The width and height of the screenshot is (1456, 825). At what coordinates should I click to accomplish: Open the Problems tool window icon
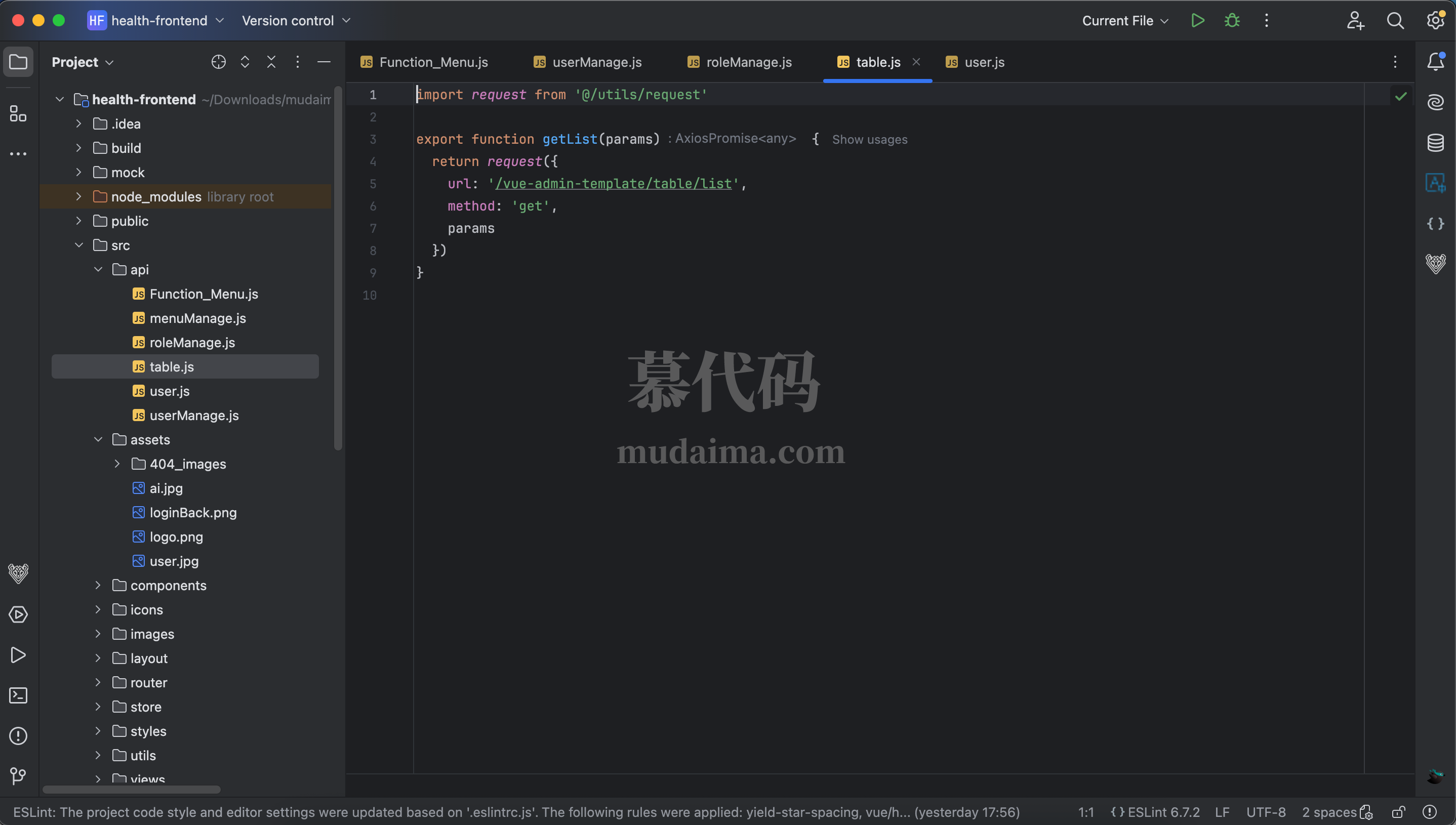point(18,735)
